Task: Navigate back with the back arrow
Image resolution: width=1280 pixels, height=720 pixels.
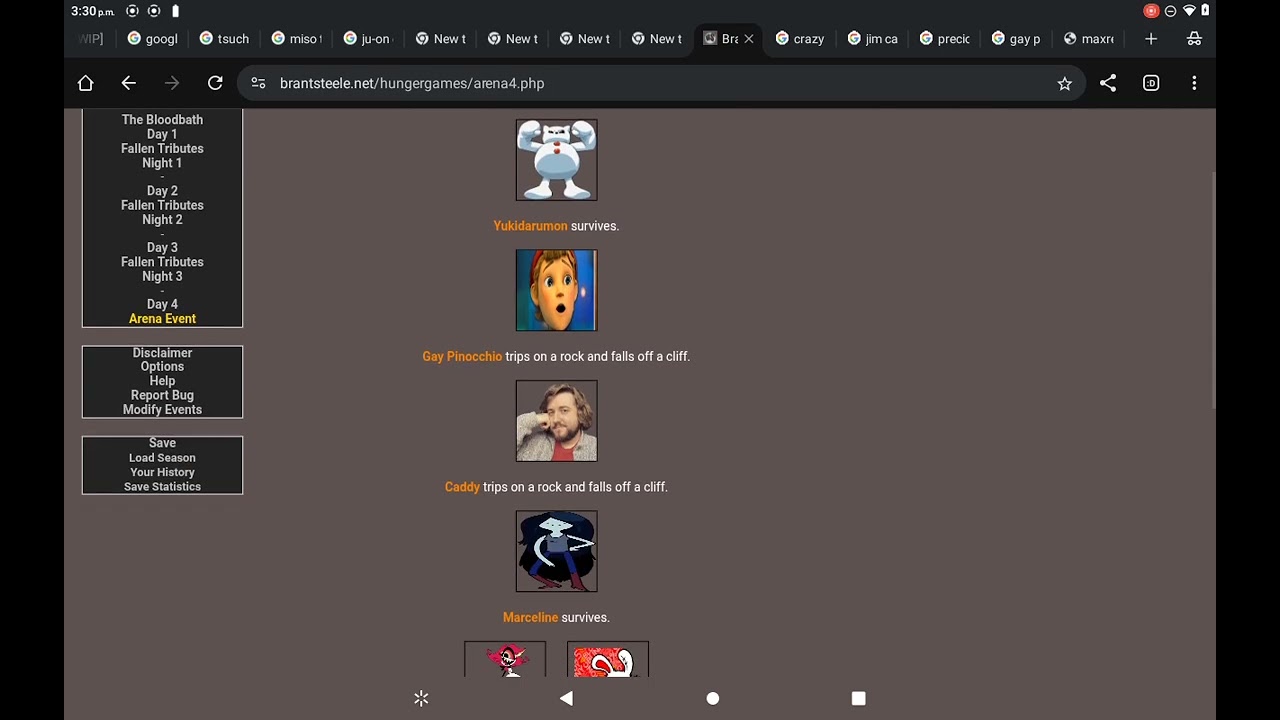Action: click(128, 83)
